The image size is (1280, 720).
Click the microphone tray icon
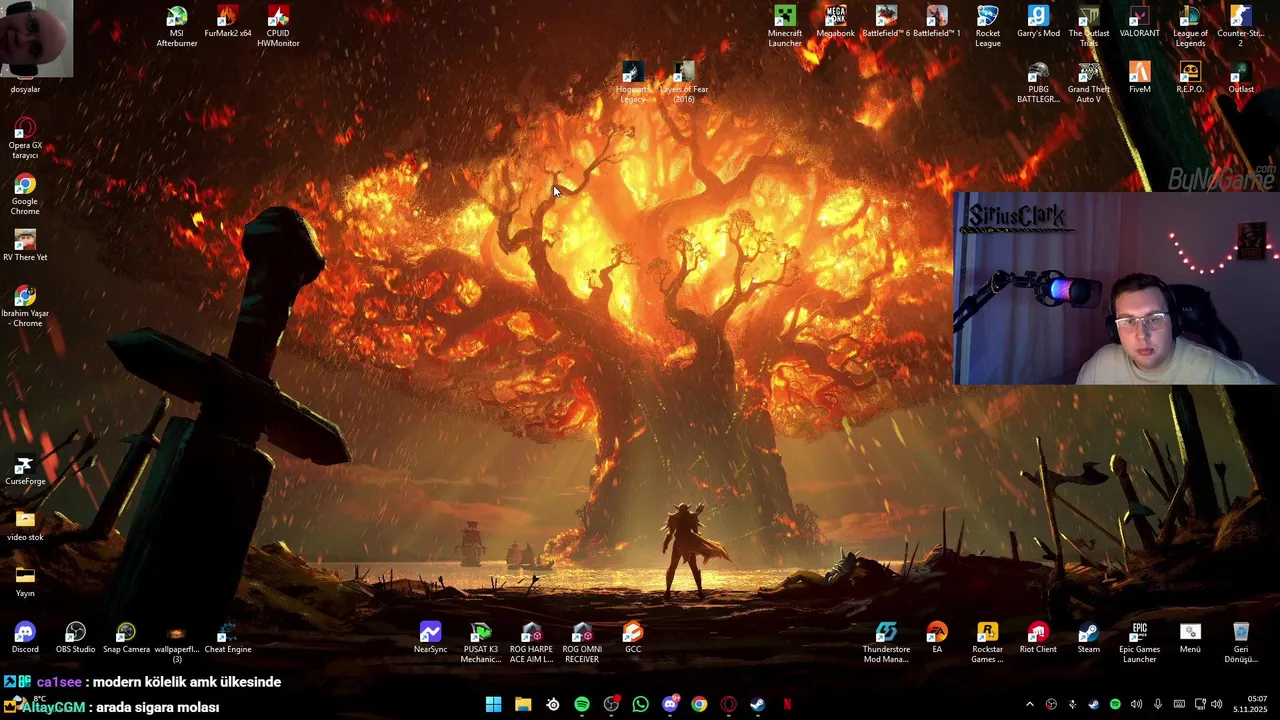tap(1158, 705)
